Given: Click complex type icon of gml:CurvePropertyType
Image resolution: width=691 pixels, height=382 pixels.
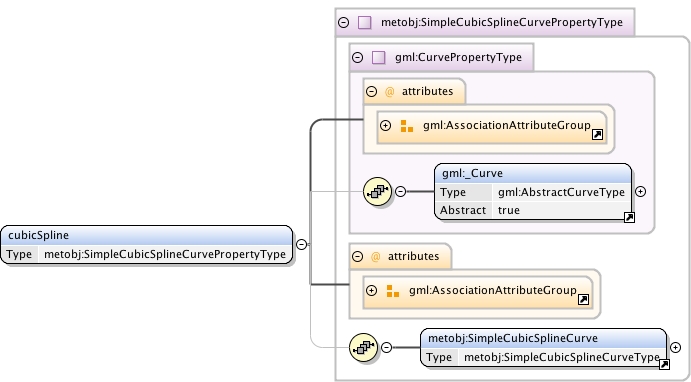Looking at the screenshot, I should pos(379,57).
